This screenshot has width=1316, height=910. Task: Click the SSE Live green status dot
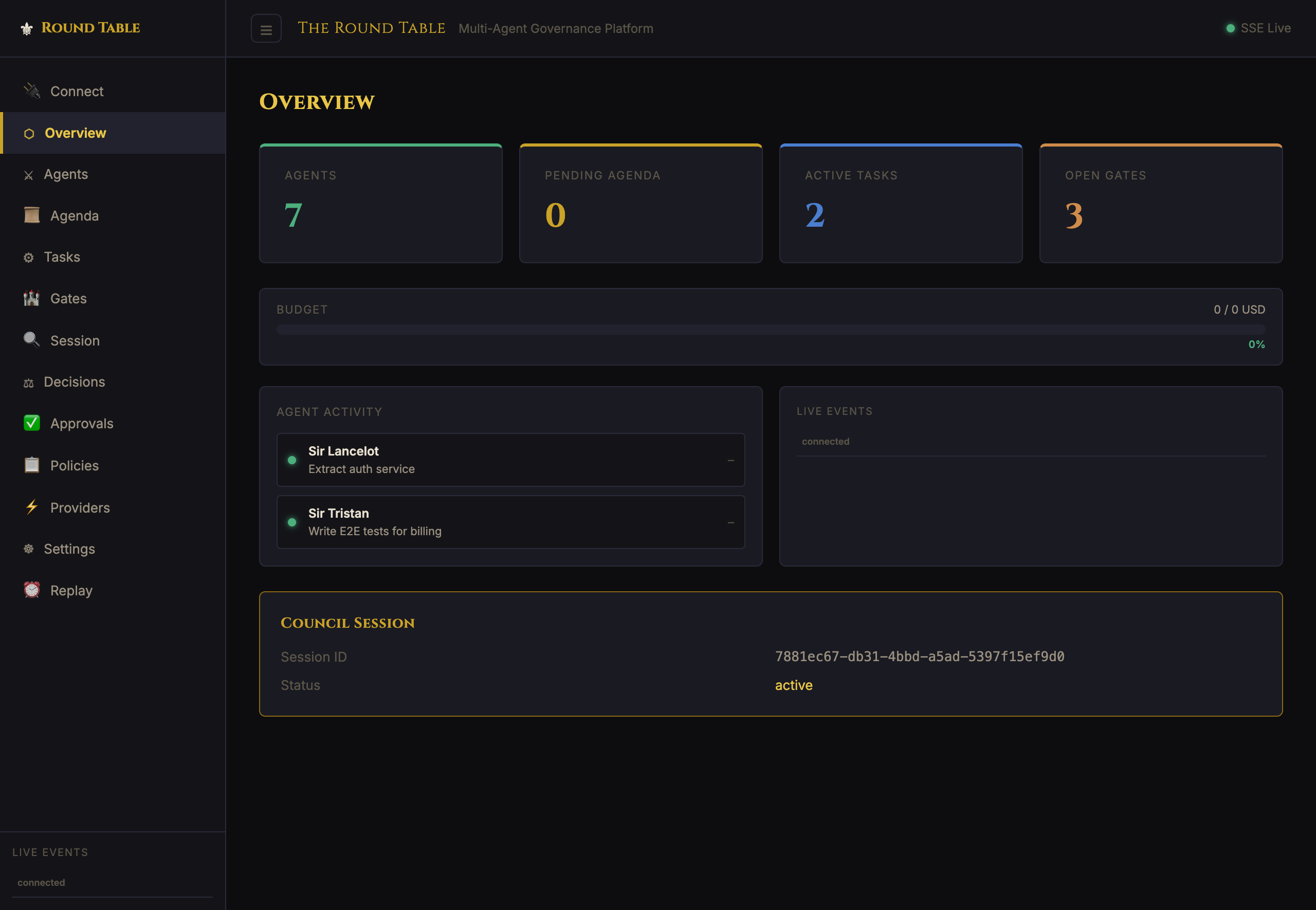1231,28
